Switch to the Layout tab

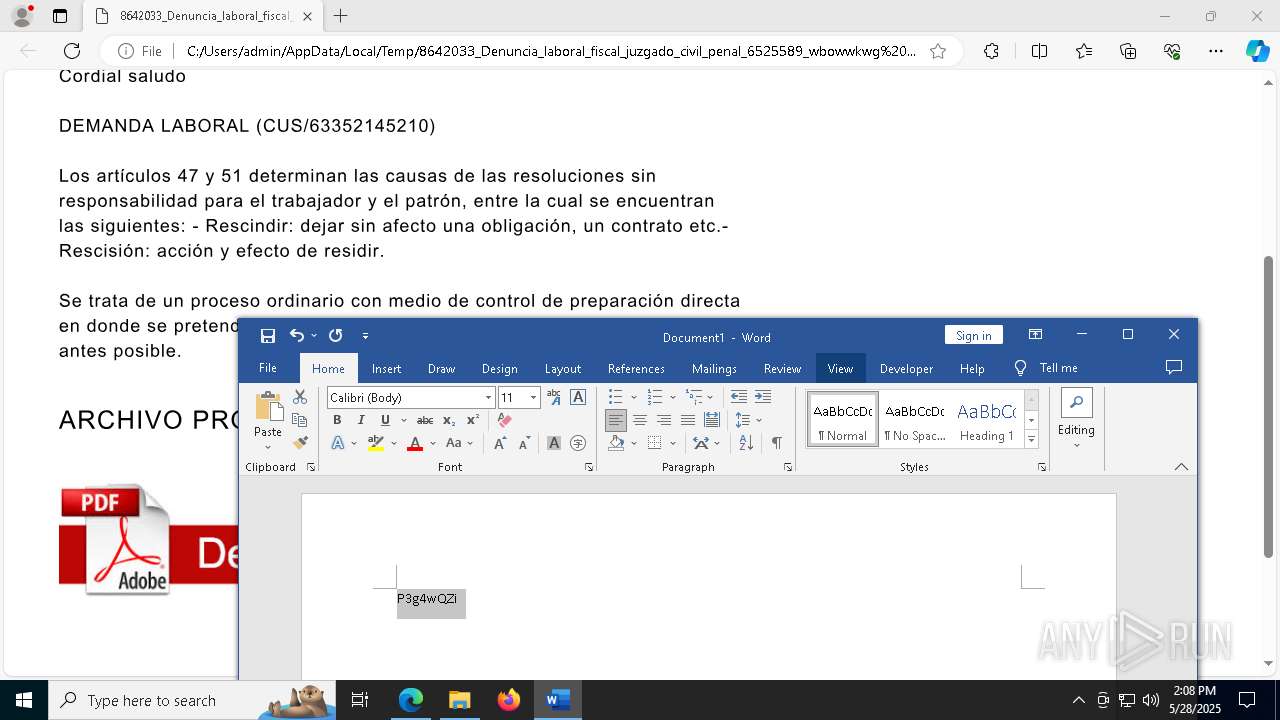click(x=563, y=368)
